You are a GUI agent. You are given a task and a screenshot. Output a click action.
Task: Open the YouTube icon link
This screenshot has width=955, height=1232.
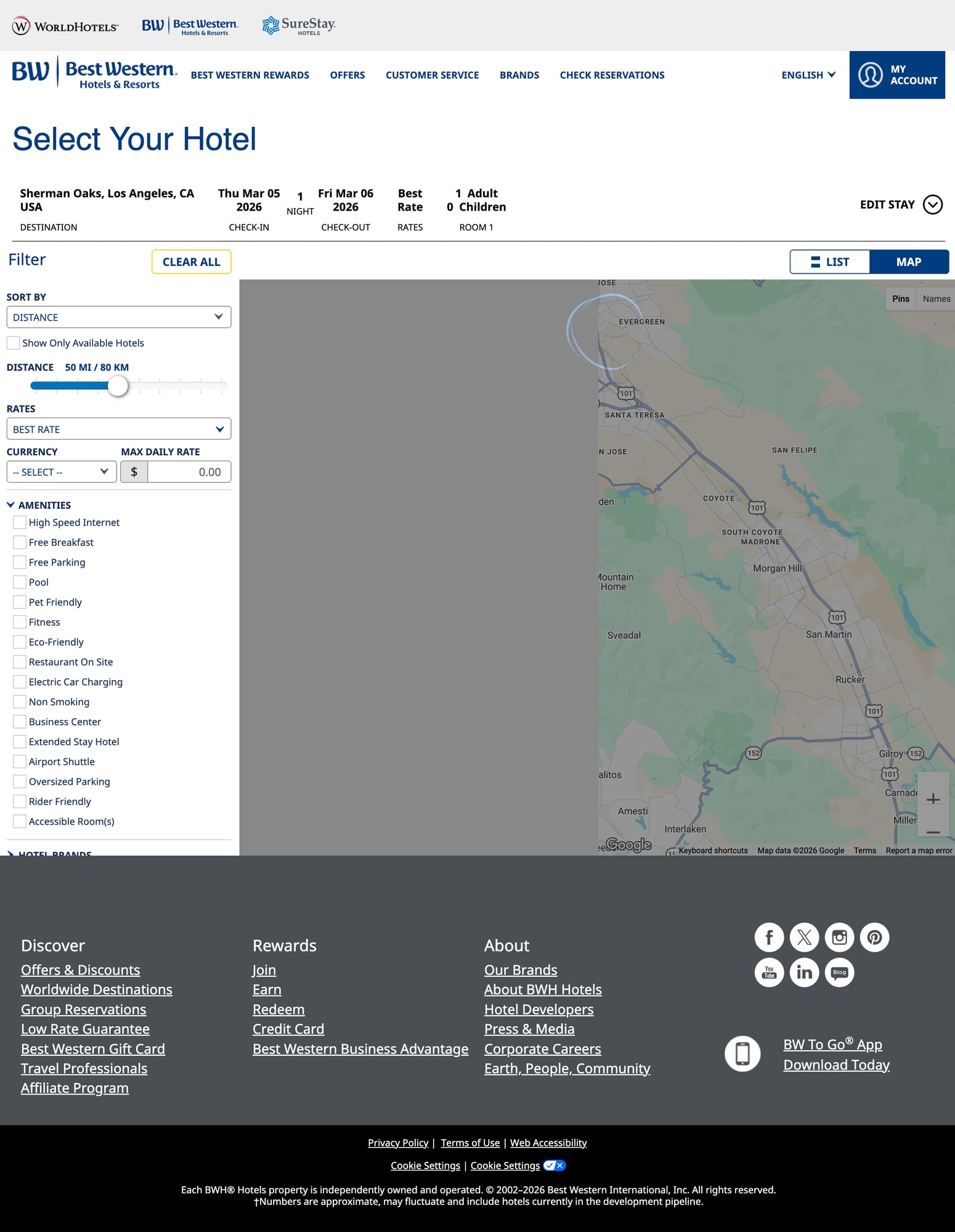[769, 973]
